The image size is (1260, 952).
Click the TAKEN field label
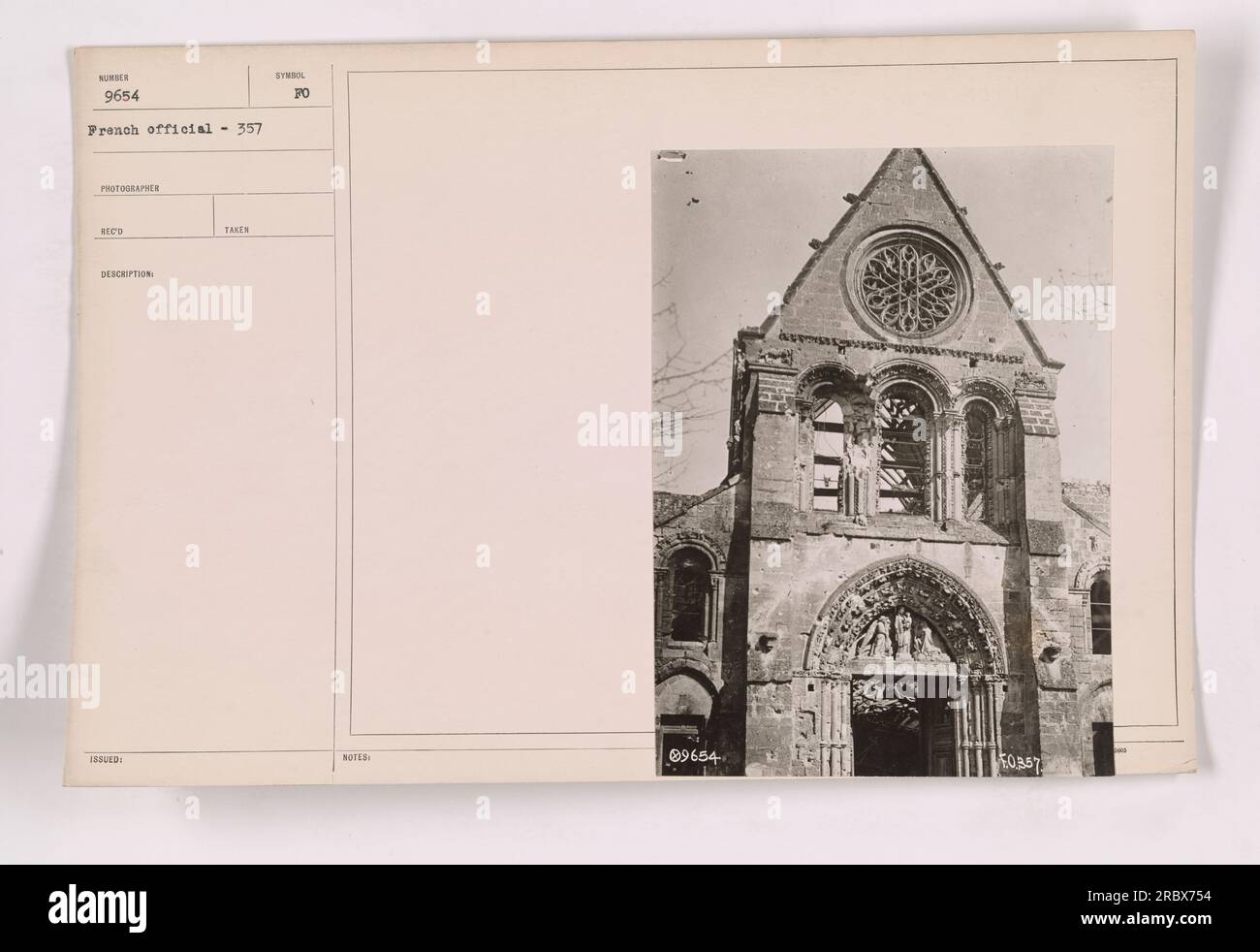point(236,230)
